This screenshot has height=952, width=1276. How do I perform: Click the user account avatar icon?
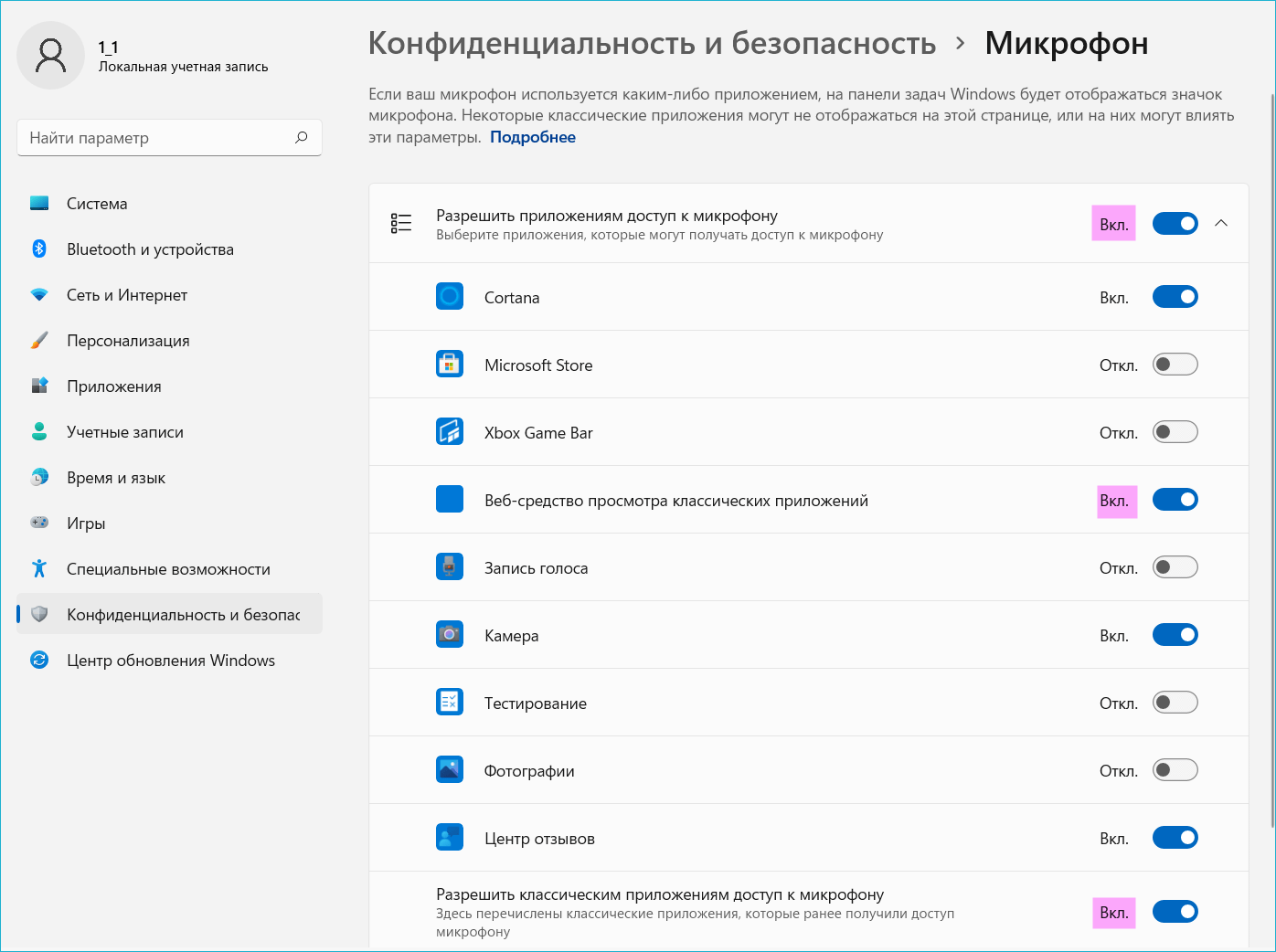50,56
